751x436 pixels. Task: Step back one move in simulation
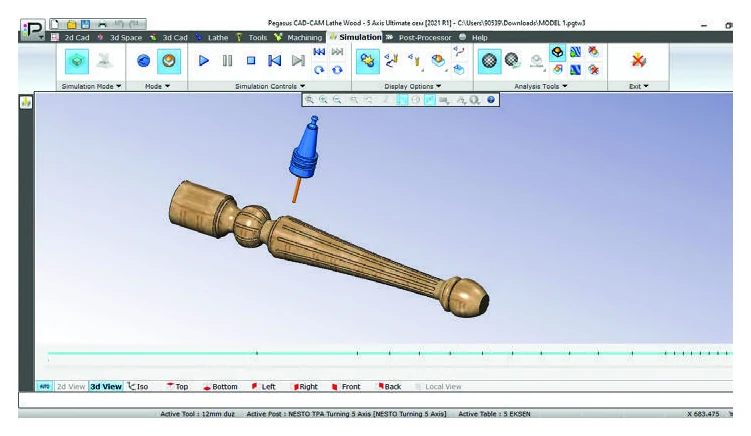(x=274, y=61)
